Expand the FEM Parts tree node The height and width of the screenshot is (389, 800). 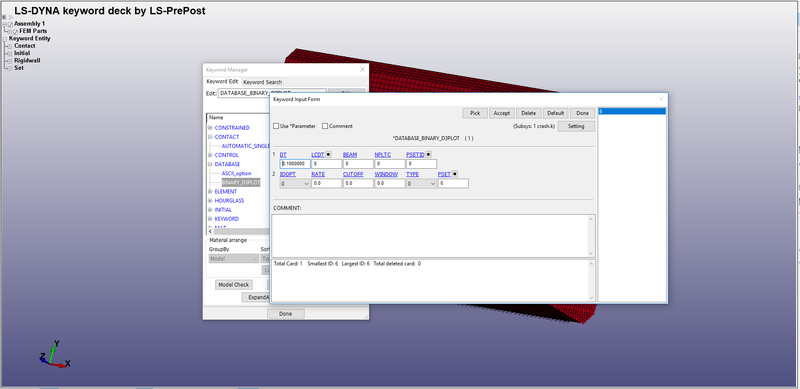pos(10,32)
